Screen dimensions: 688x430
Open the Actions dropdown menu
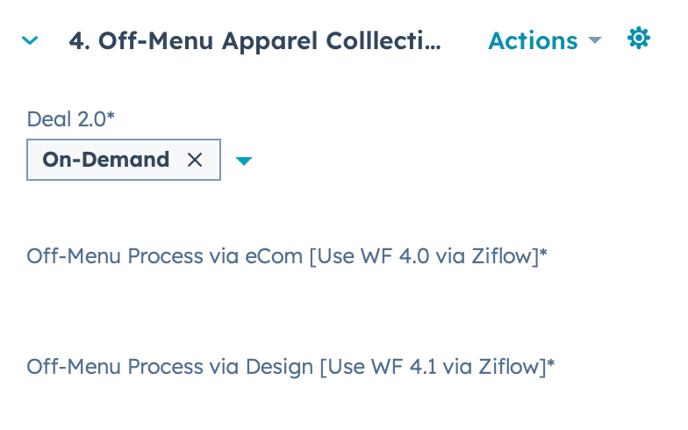(532, 41)
